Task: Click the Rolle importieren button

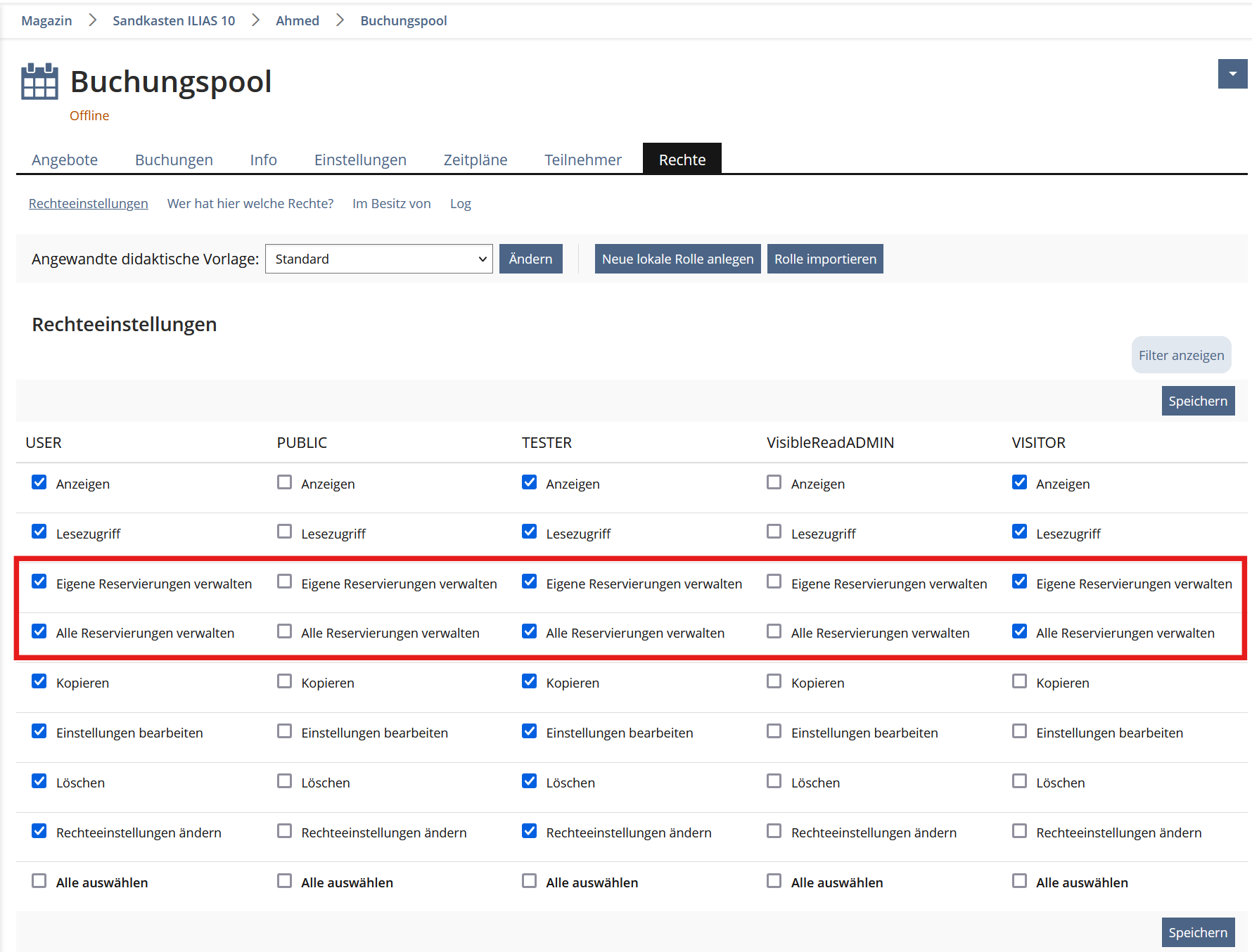Action: click(824, 259)
